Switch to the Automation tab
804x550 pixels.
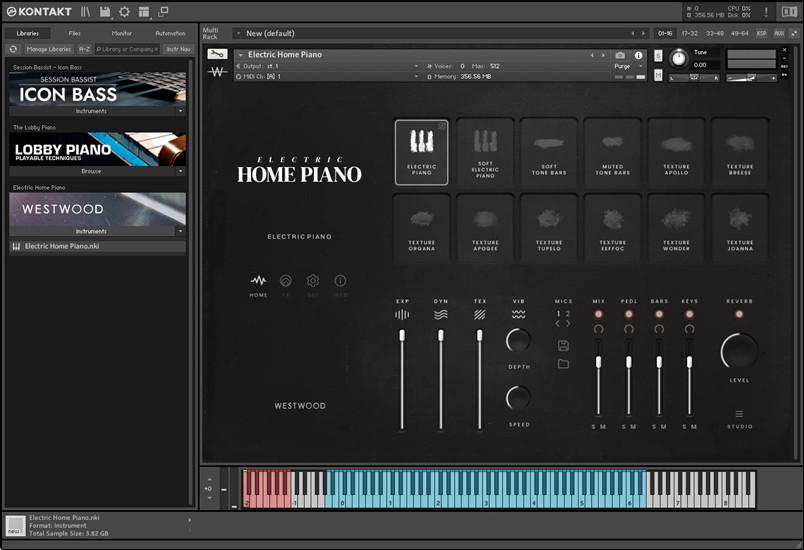coord(170,33)
